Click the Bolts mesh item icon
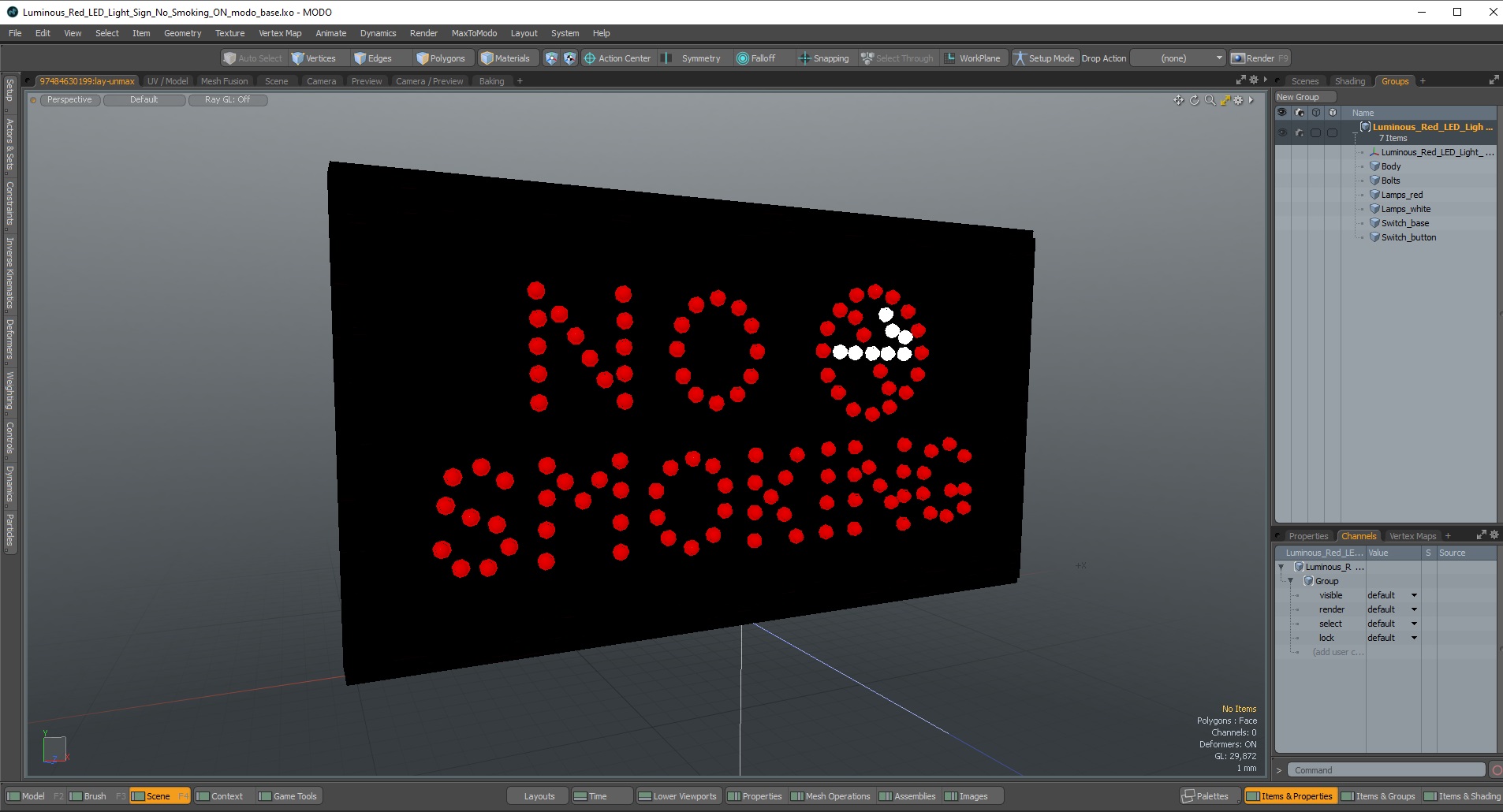Screen dimensions: 1503x812 [x=1374, y=181]
